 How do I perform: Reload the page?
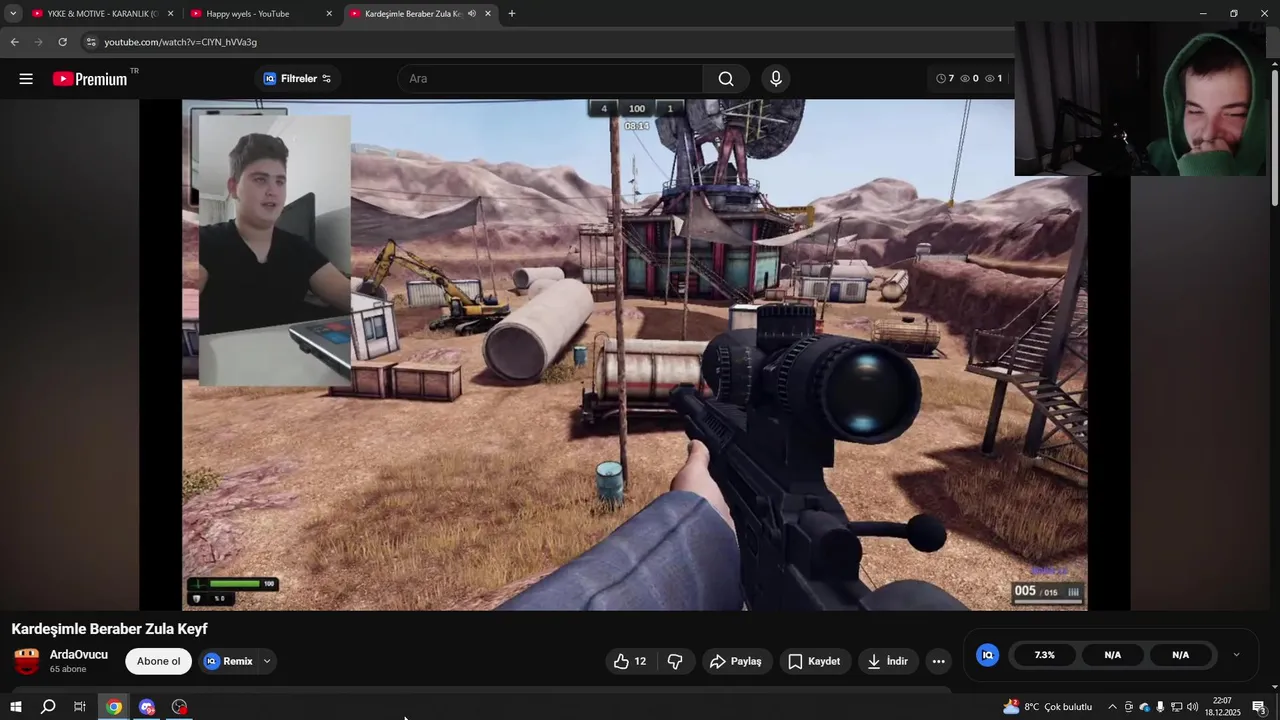point(62,42)
